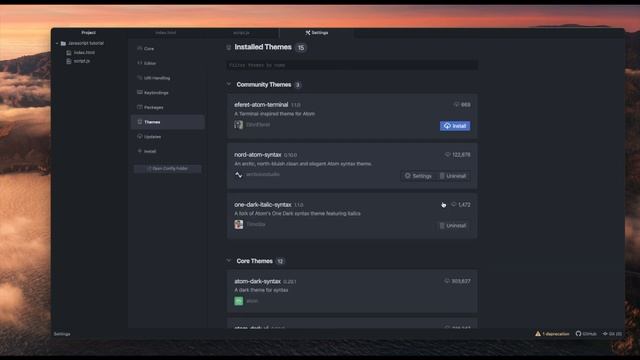
Task: Click the Core section icon in sidebar
Action: (x=140, y=48)
